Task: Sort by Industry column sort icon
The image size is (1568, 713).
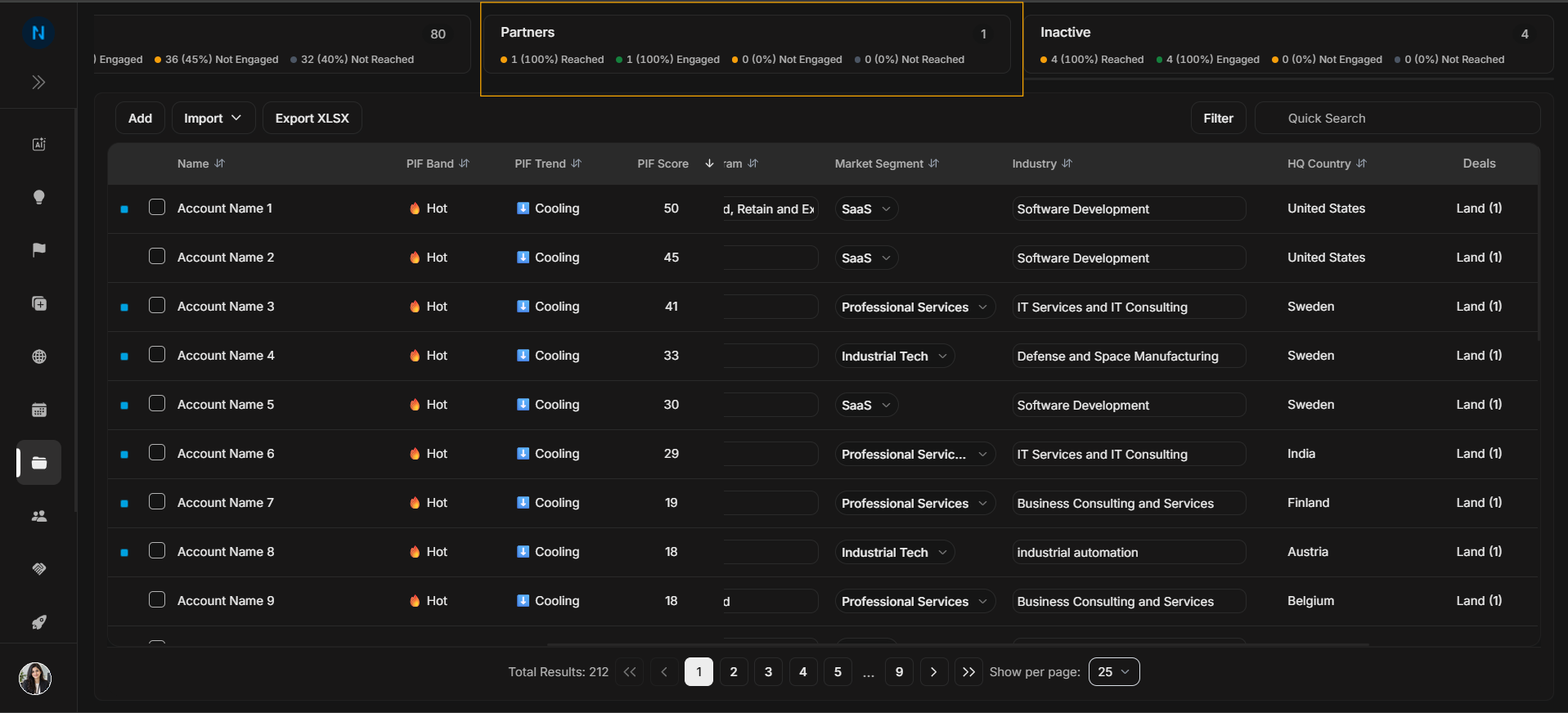Action: point(1067,164)
